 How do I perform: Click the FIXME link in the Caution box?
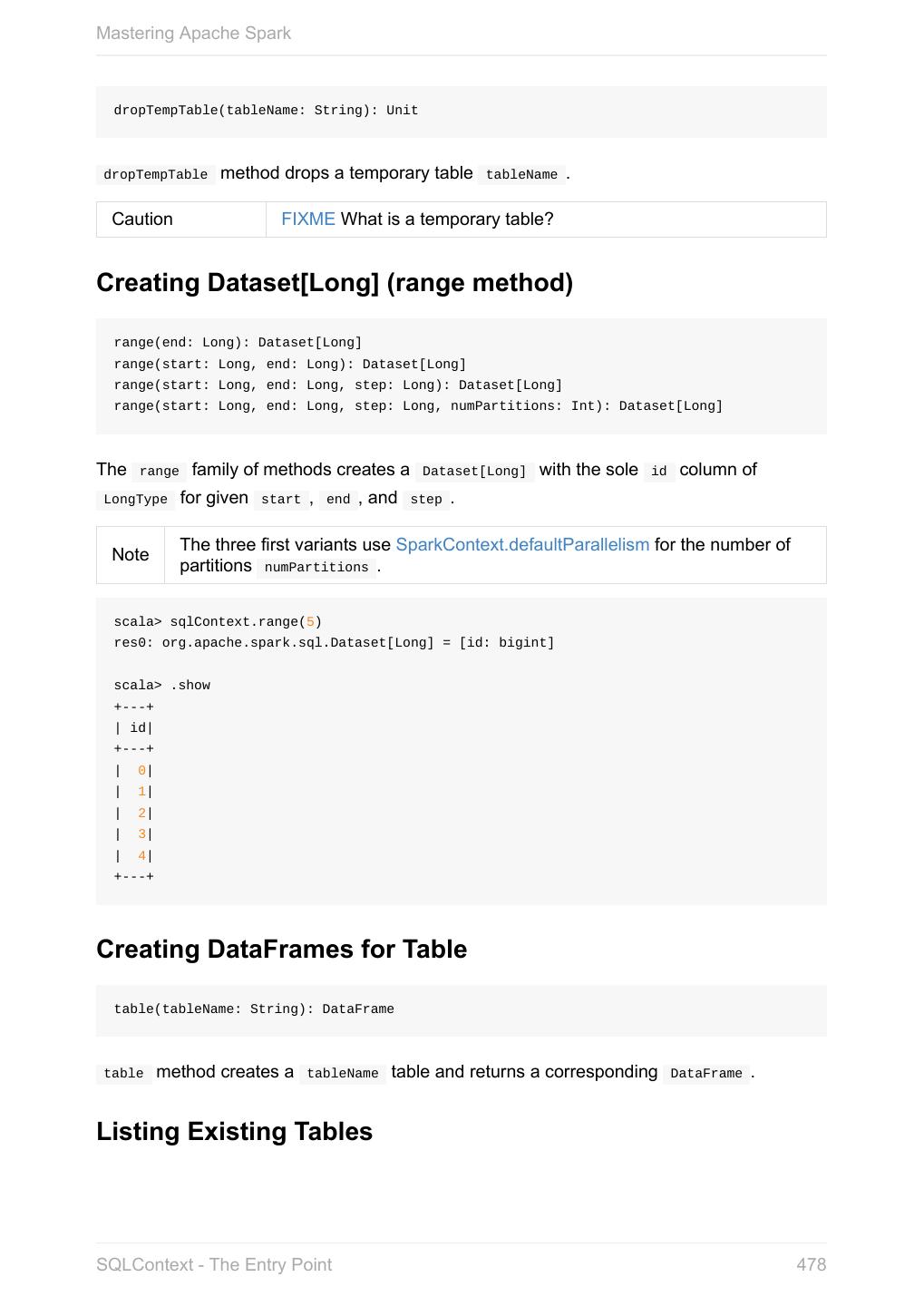coord(307,219)
